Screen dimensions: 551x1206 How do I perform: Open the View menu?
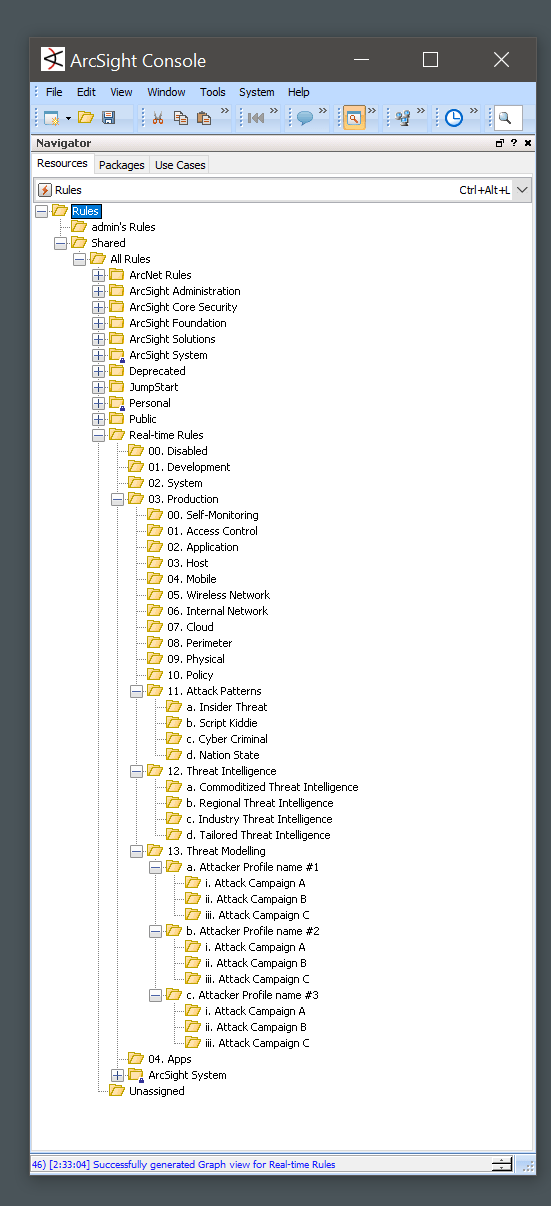[121, 92]
